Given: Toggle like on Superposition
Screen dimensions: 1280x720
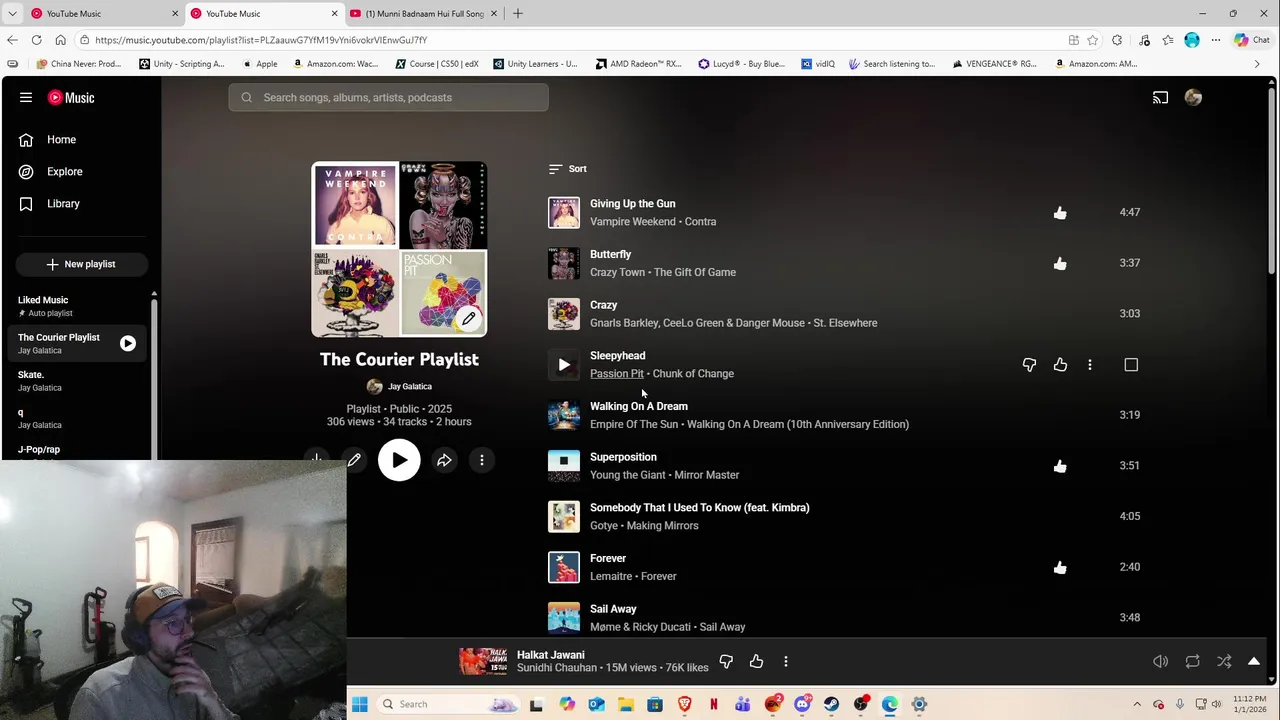Looking at the screenshot, I should [x=1060, y=466].
